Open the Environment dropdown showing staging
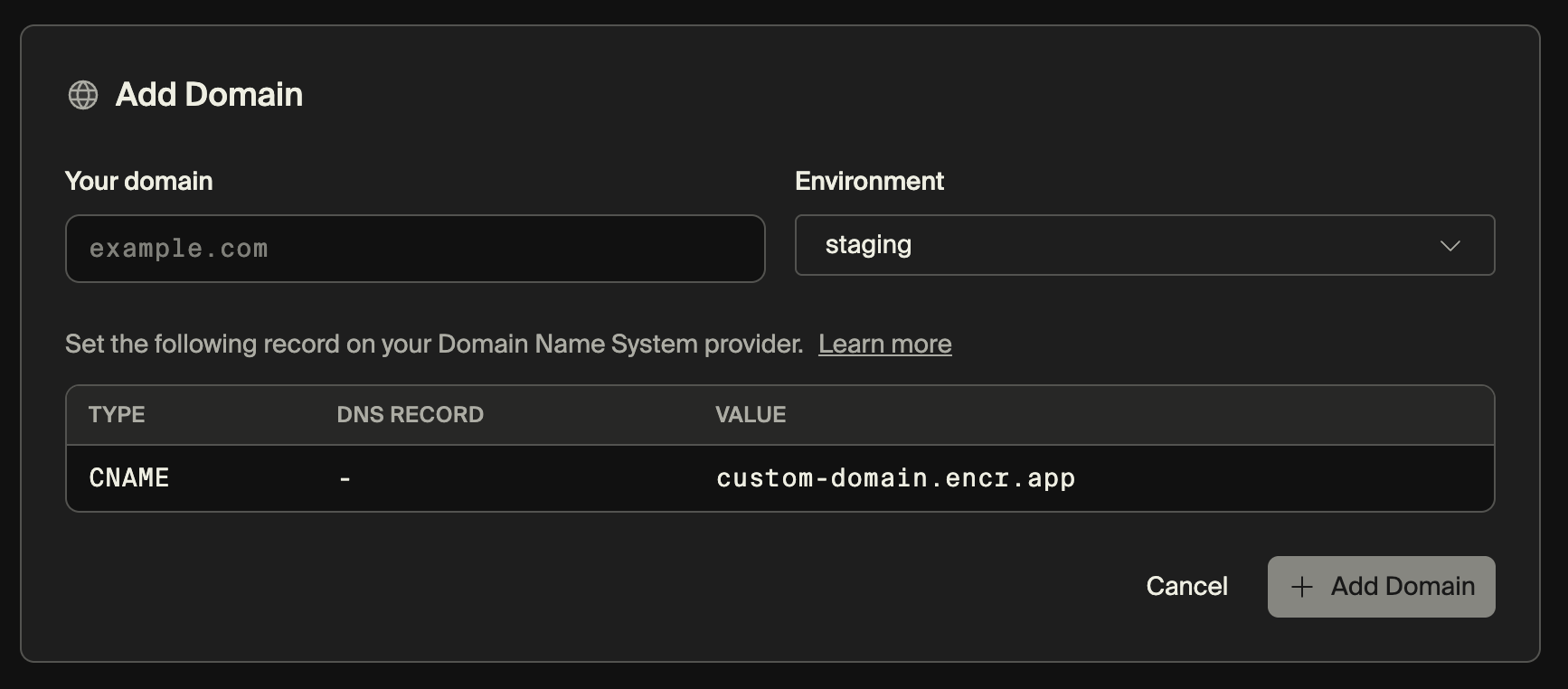 1145,245
